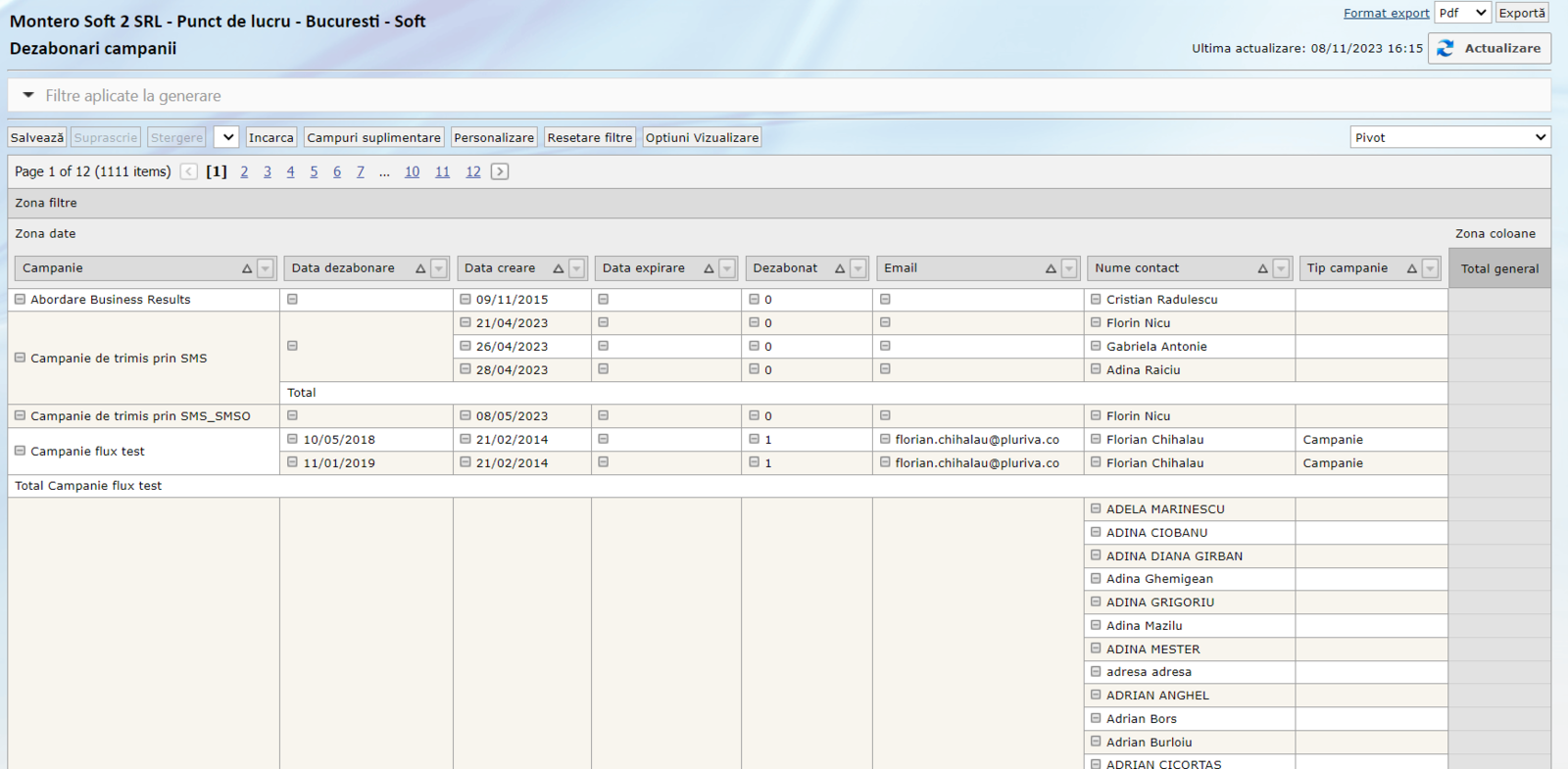The width and height of the screenshot is (1568, 769).
Task: Click the Resetare filtre button
Action: tap(589, 138)
